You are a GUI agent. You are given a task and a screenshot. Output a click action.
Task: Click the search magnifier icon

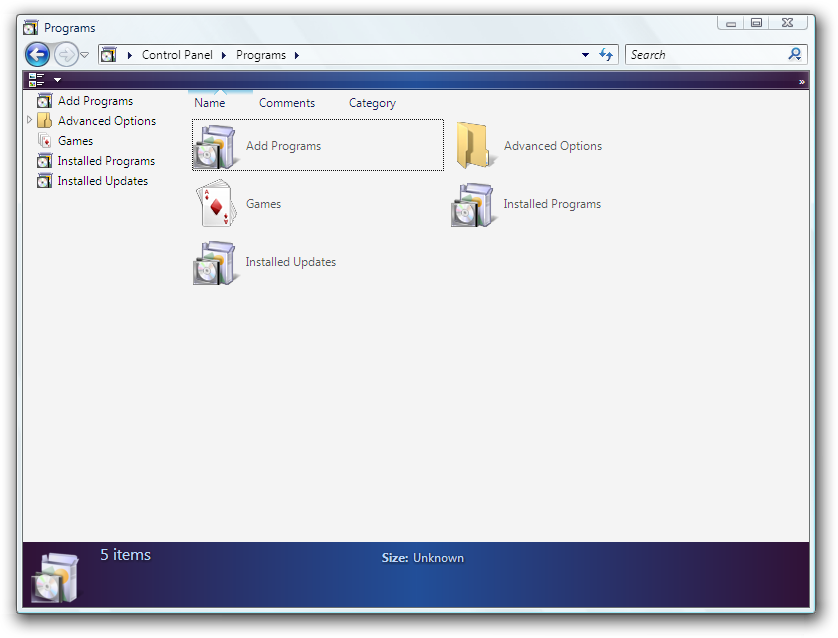point(795,55)
